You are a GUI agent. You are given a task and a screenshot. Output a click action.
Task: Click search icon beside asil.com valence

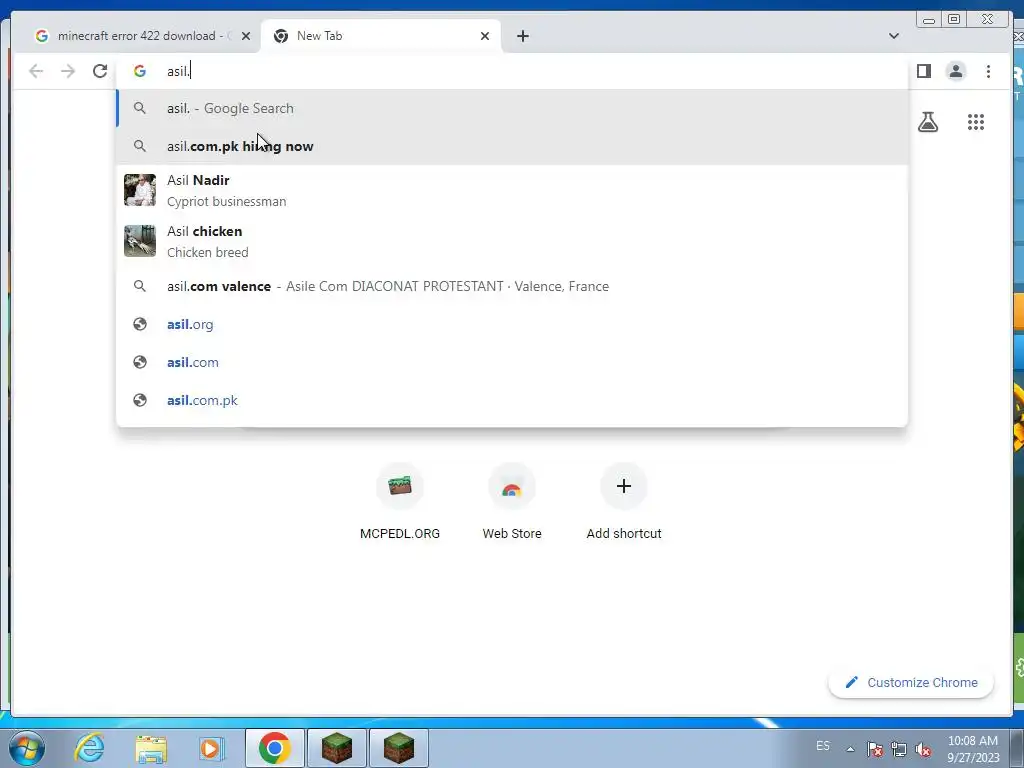(x=140, y=286)
